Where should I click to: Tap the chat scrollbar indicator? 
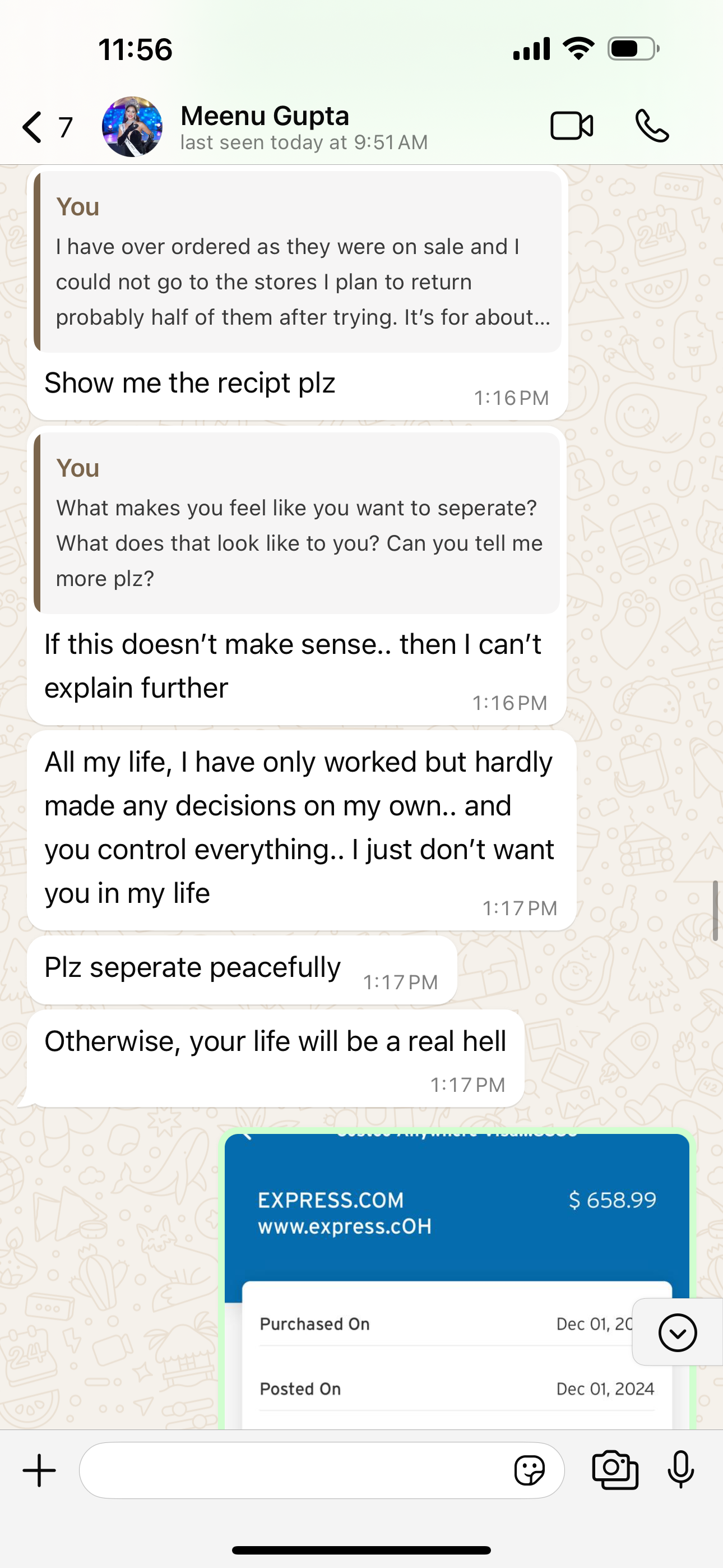pyautogui.click(x=715, y=910)
